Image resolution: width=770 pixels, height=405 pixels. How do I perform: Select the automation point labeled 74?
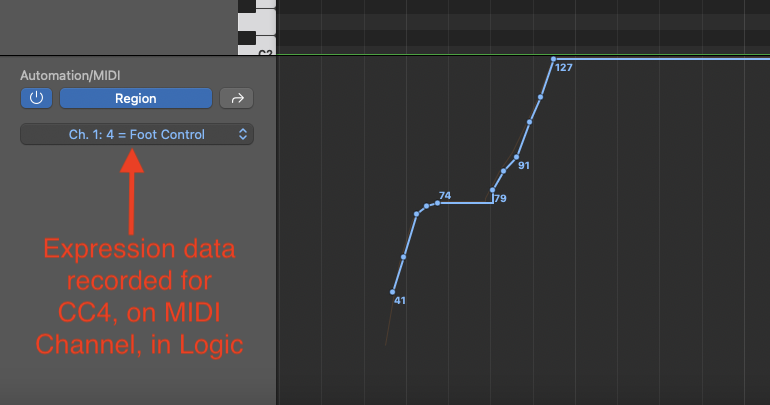pyautogui.click(x=437, y=203)
